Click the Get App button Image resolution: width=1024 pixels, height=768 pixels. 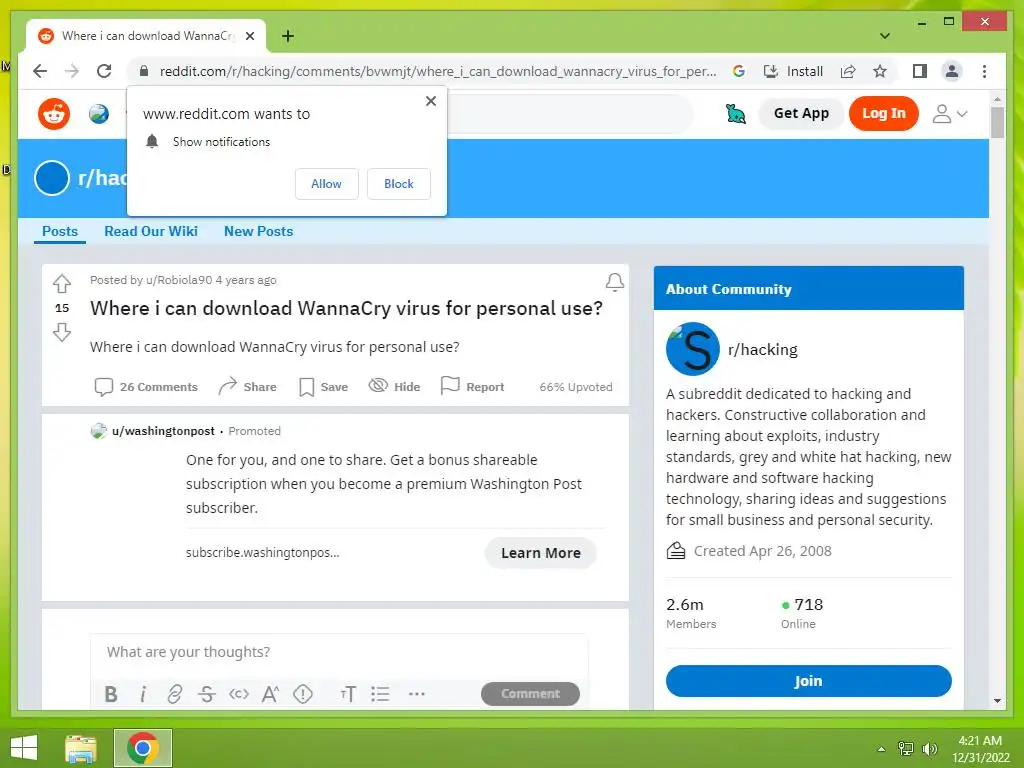tap(801, 113)
